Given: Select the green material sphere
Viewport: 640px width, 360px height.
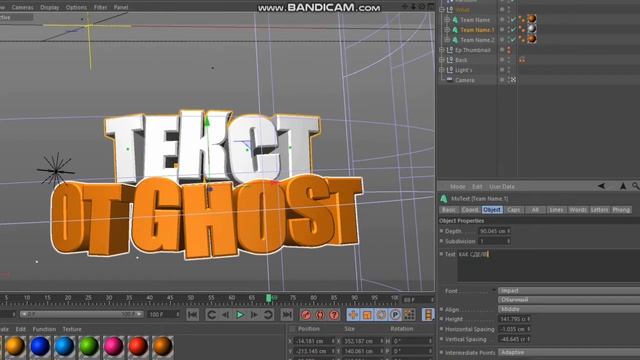Looking at the screenshot, I should [x=89, y=346].
